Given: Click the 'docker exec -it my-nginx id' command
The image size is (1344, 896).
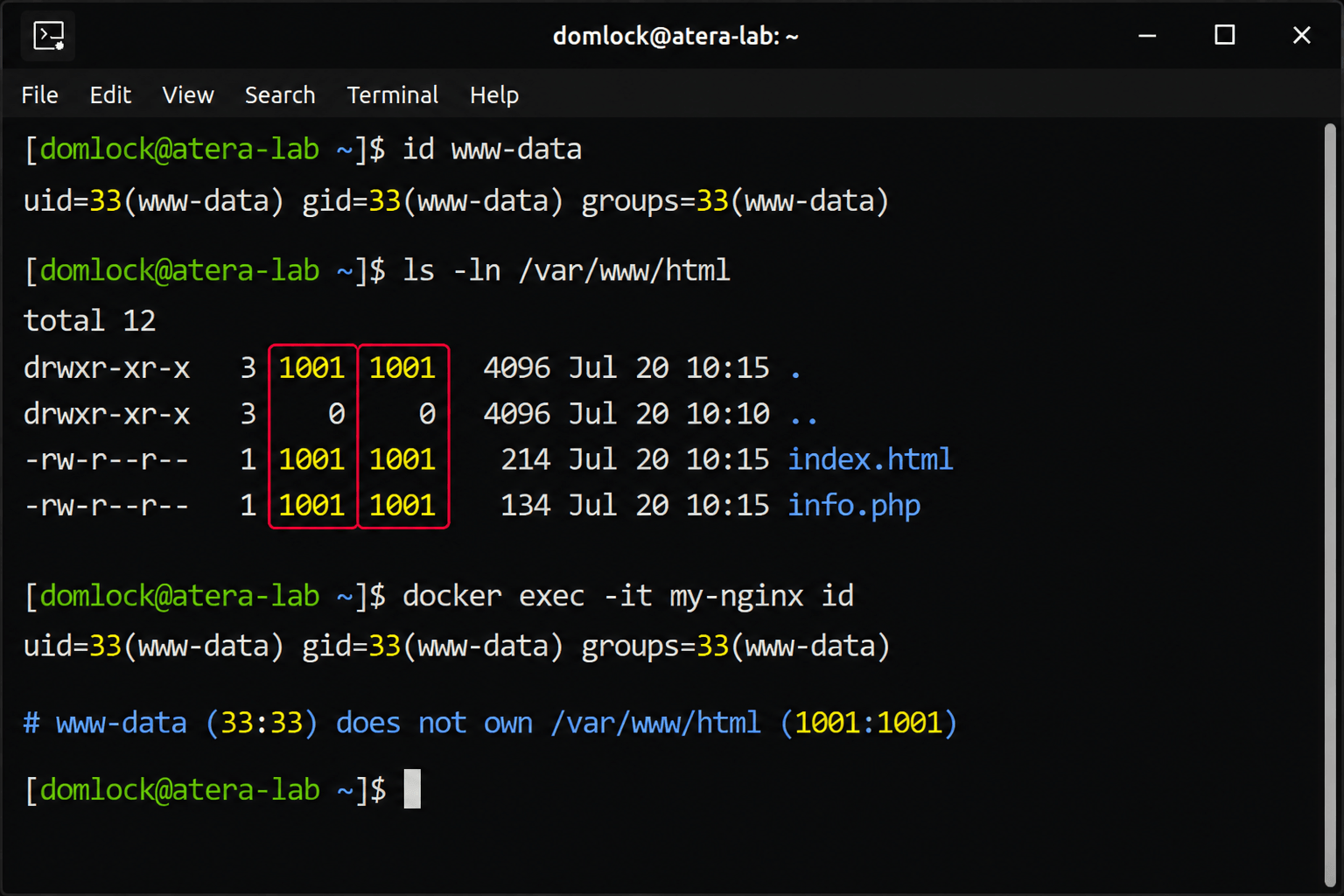Looking at the screenshot, I should (628, 596).
